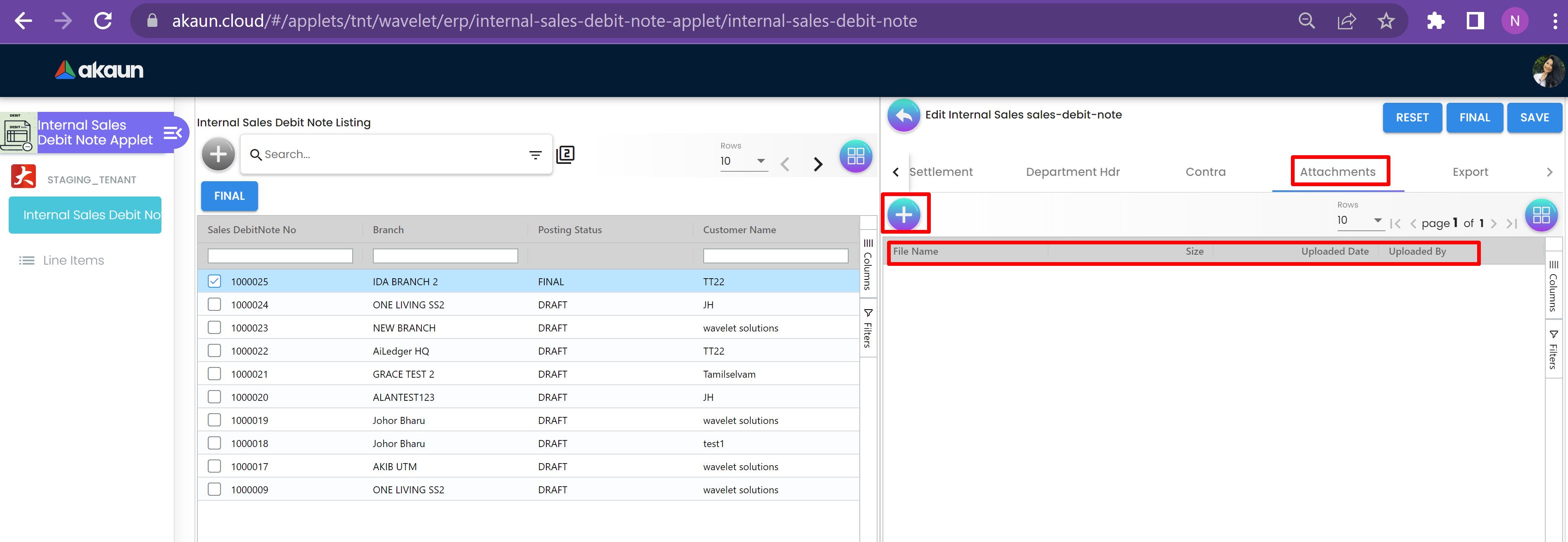Click the blue add attachment plus button
Screen dimensions: 1568x542
click(904, 214)
